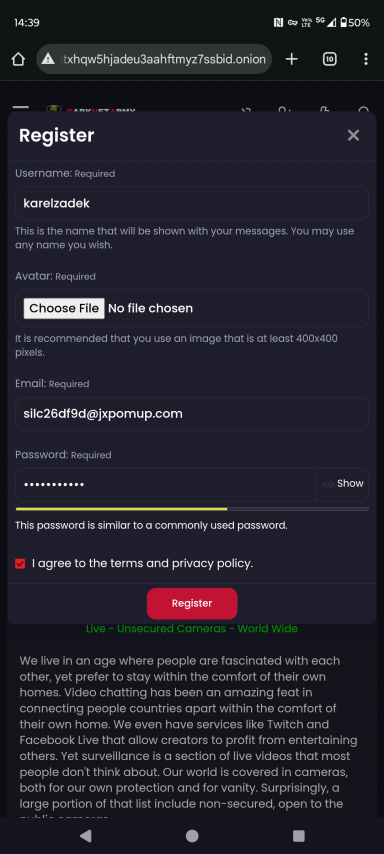384x854 pixels.
Task: Tap the onion address in URL bar
Action: (163, 59)
